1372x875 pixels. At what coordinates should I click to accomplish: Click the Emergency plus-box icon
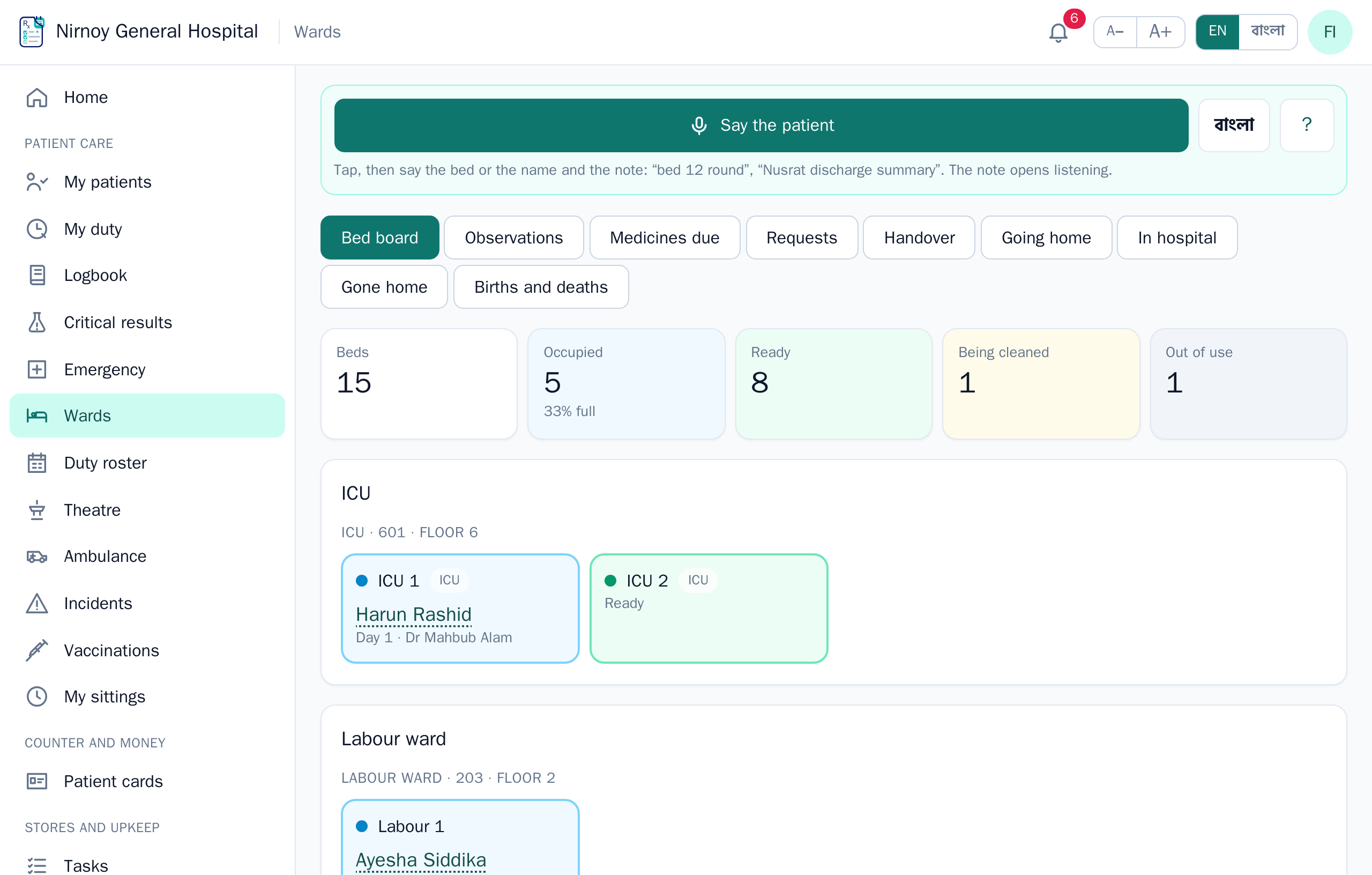coord(37,369)
